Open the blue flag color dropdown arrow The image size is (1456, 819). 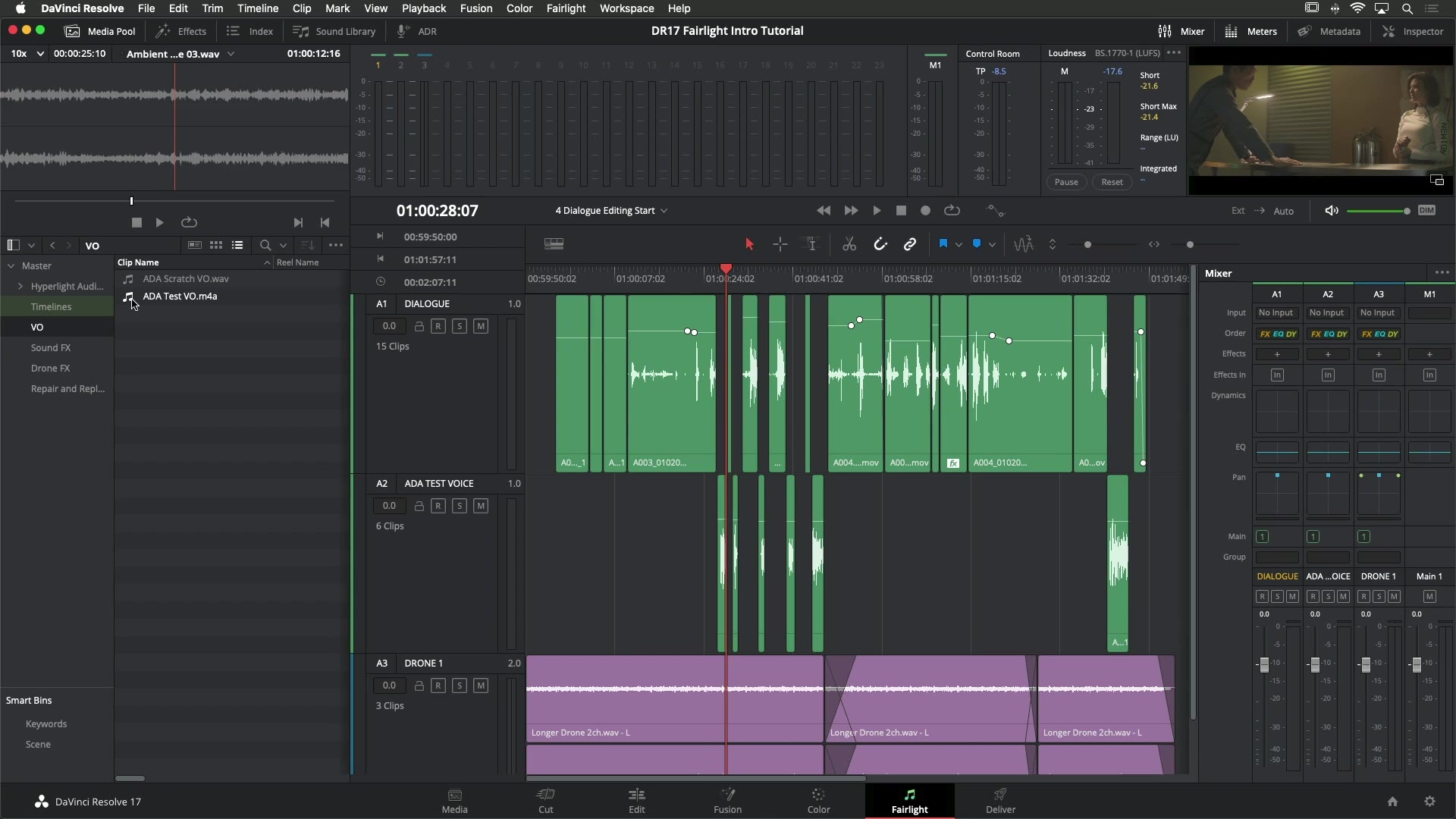point(959,245)
